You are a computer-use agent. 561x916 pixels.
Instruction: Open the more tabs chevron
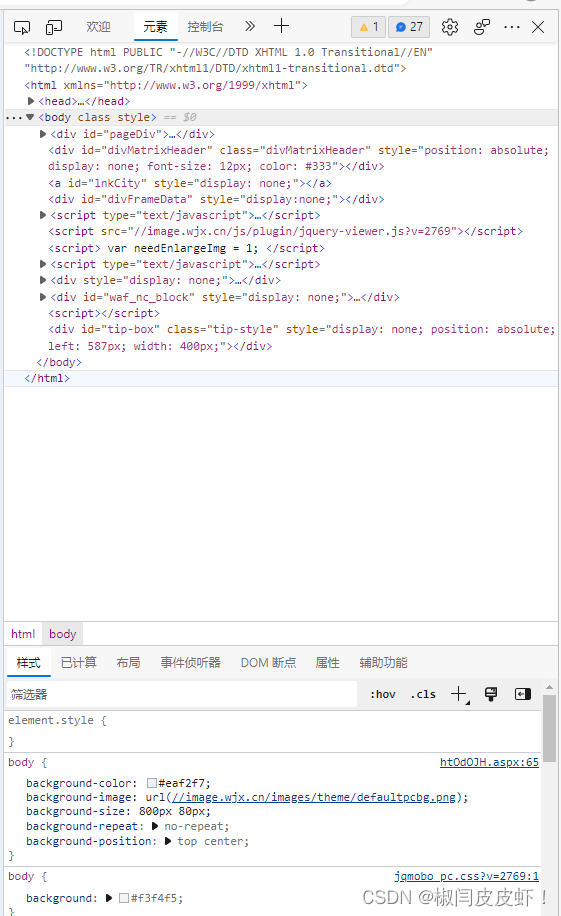click(250, 26)
